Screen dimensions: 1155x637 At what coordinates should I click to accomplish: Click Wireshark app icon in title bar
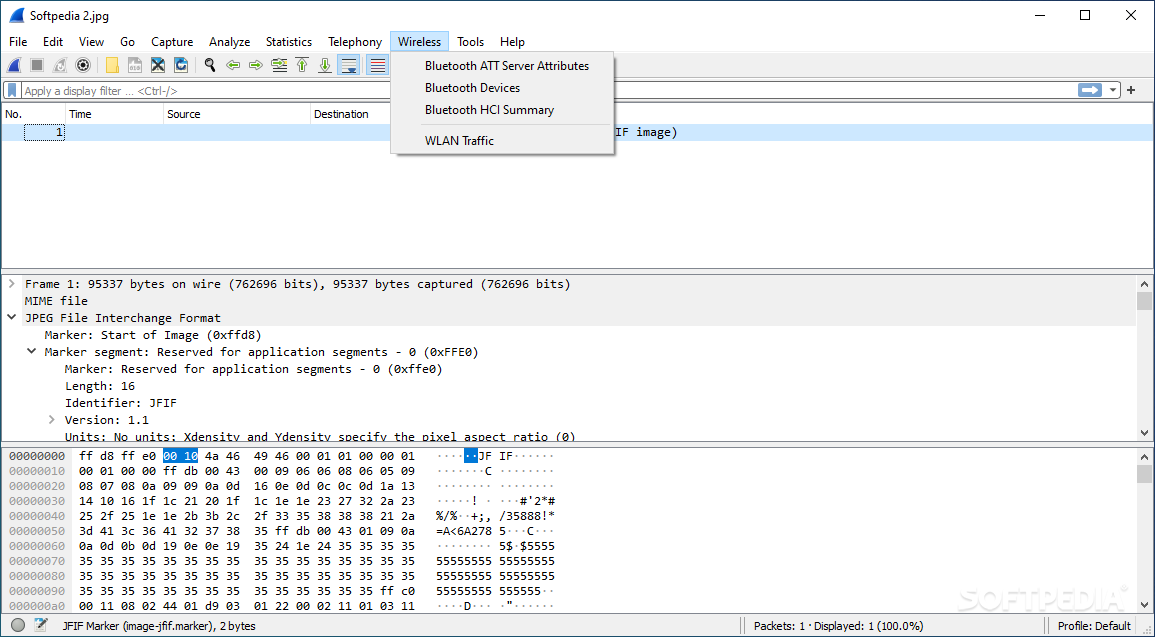coord(16,16)
